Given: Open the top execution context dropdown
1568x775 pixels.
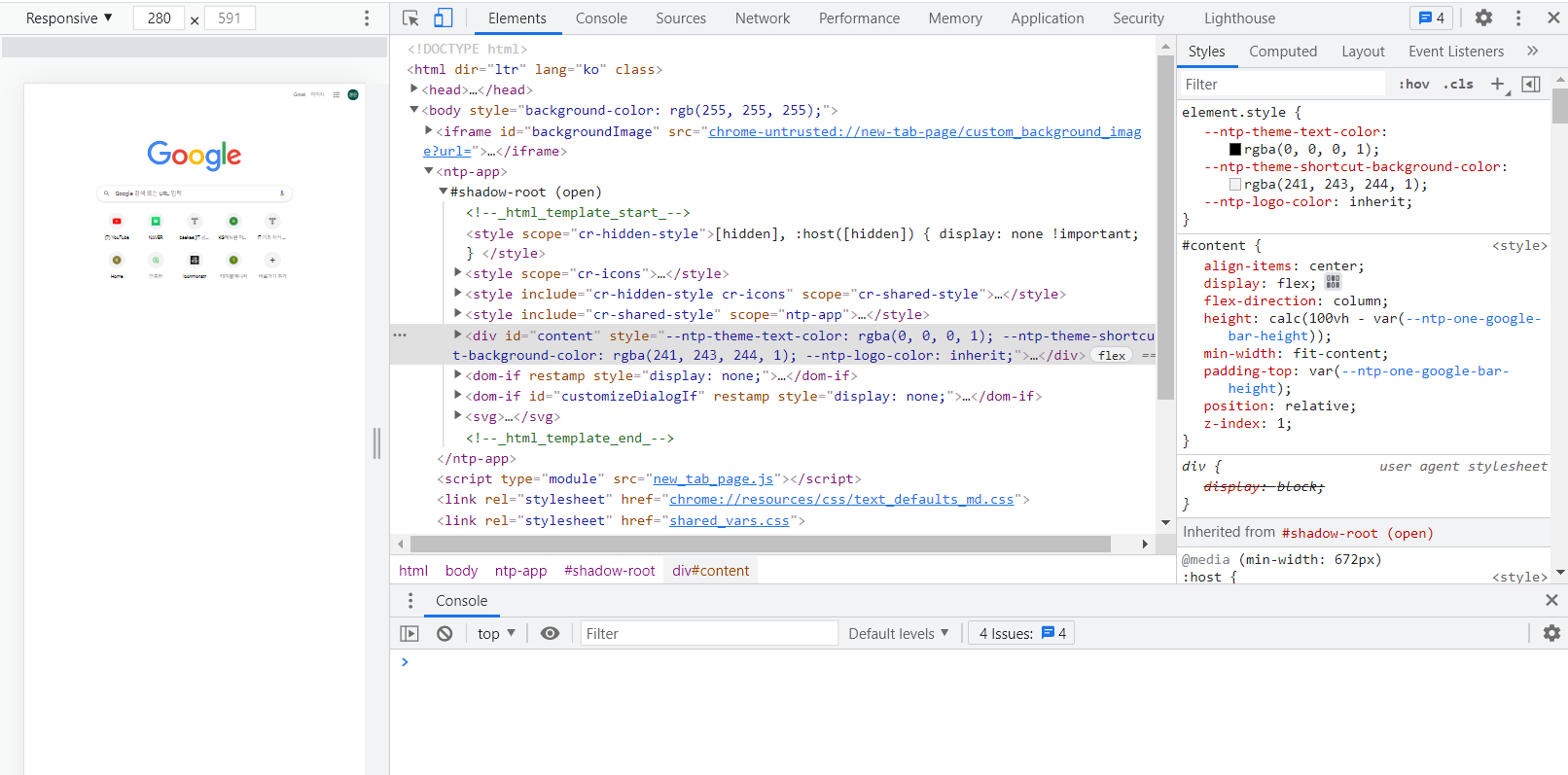Looking at the screenshot, I should click(496, 633).
